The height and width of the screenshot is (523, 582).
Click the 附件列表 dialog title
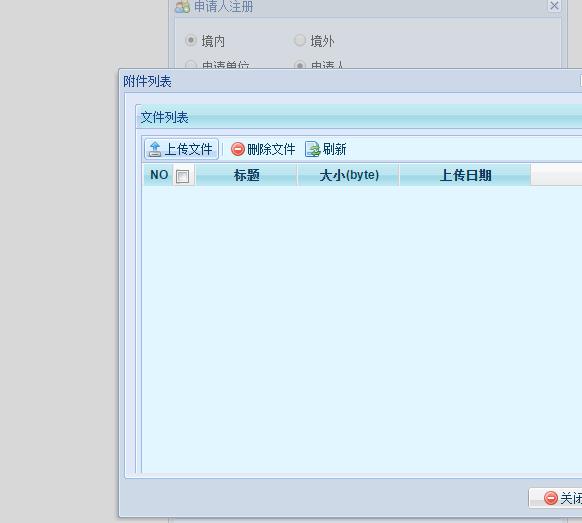click(x=147, y=81)
